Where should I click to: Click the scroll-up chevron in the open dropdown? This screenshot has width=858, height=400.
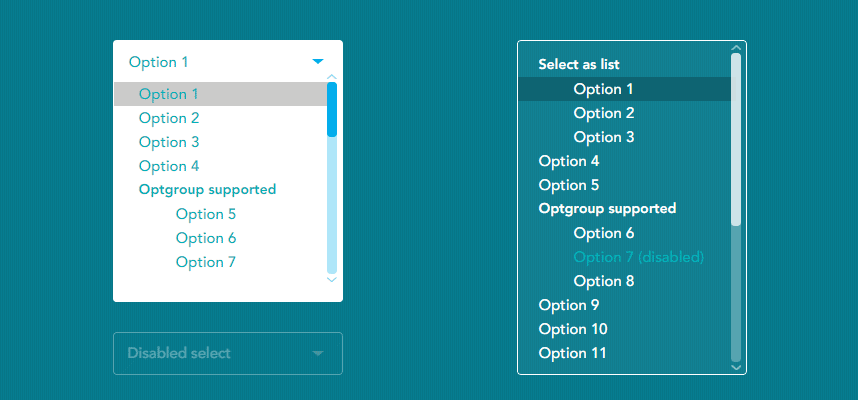(x=332, y=77)
